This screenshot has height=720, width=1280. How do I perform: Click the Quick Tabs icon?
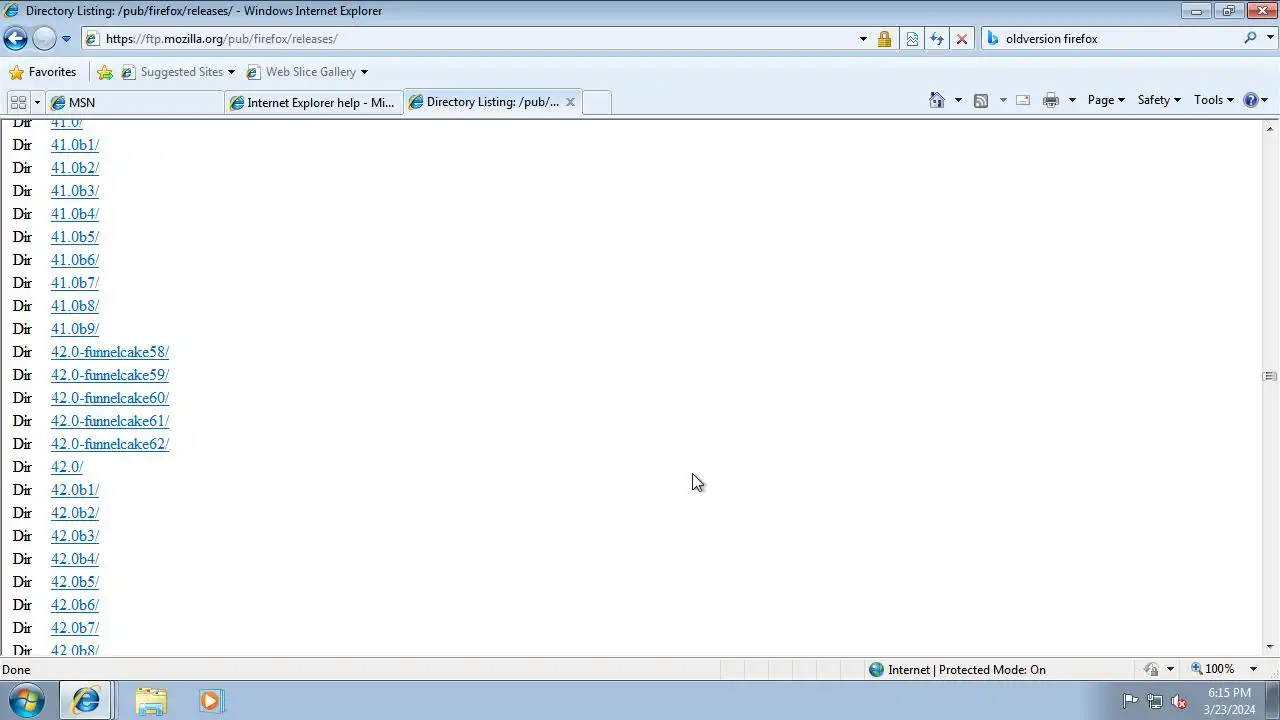pyautogui.click(x=18, y=102)
